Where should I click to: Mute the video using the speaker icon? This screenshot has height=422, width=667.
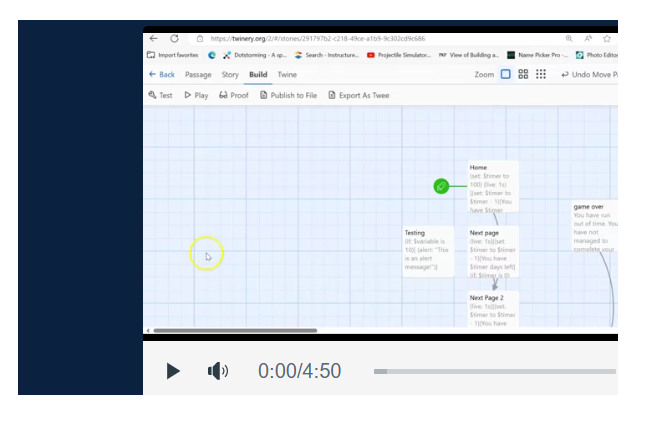point(217,371)
